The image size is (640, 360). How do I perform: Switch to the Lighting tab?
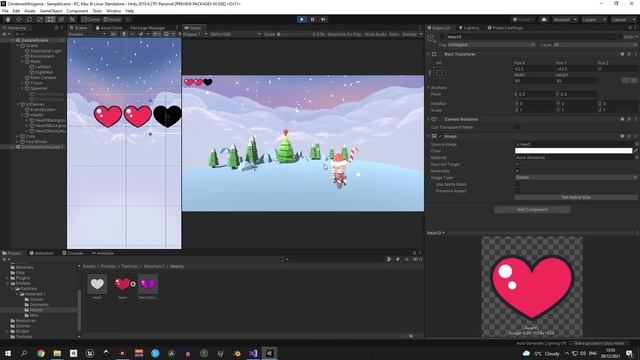[469, 28]
